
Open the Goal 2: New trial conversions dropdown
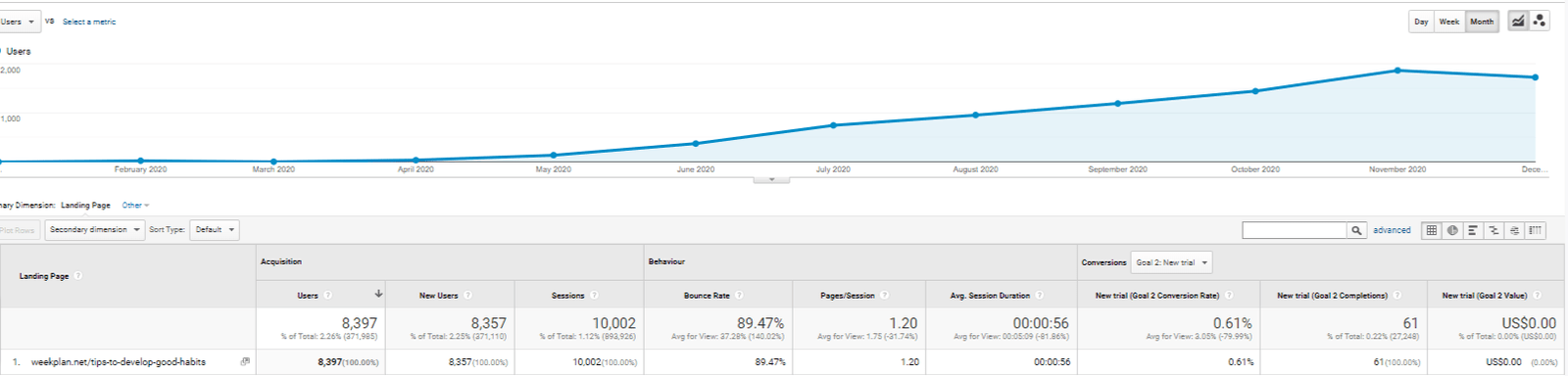1172,262
